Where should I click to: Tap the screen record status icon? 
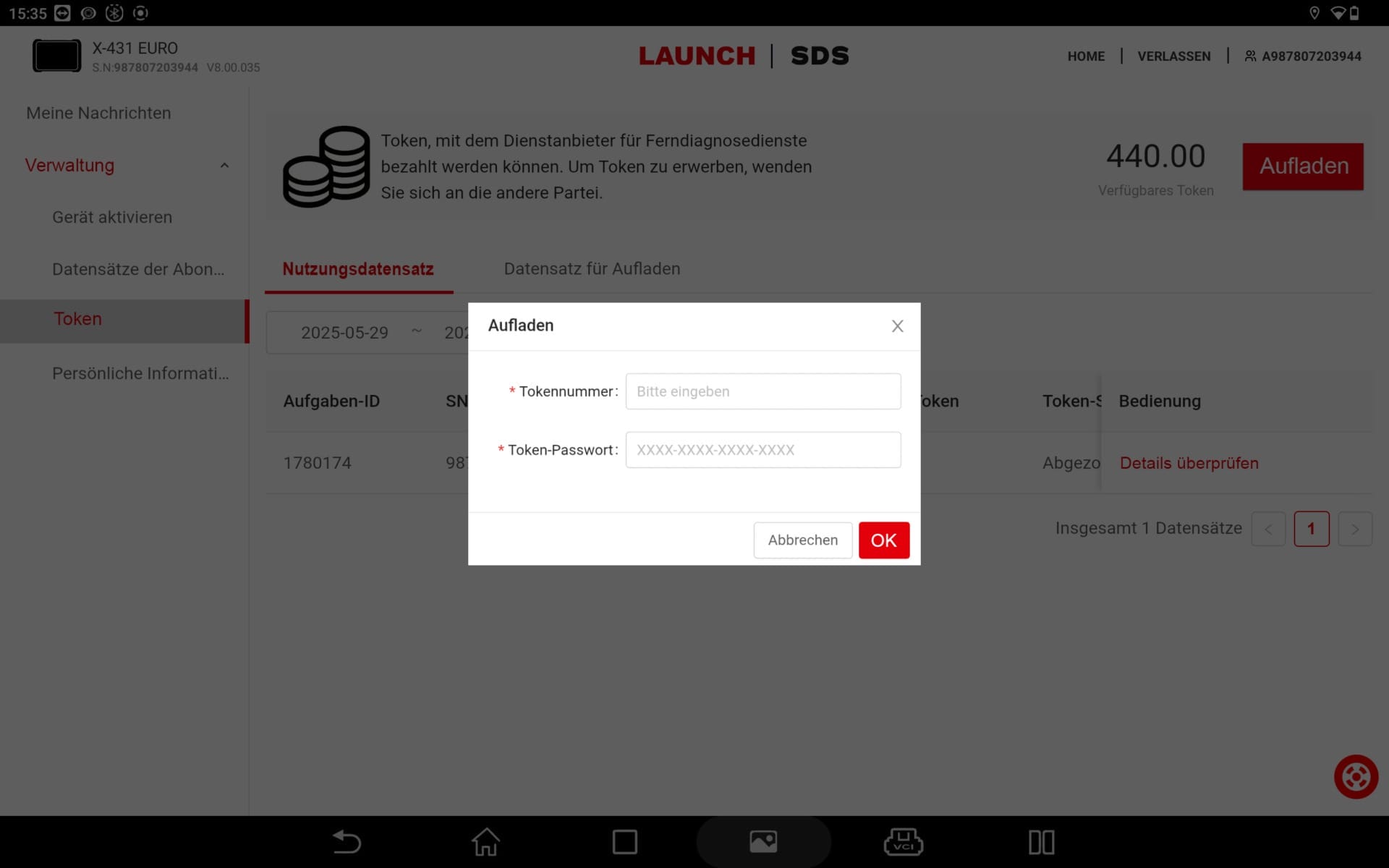click(x=141, y=13)
